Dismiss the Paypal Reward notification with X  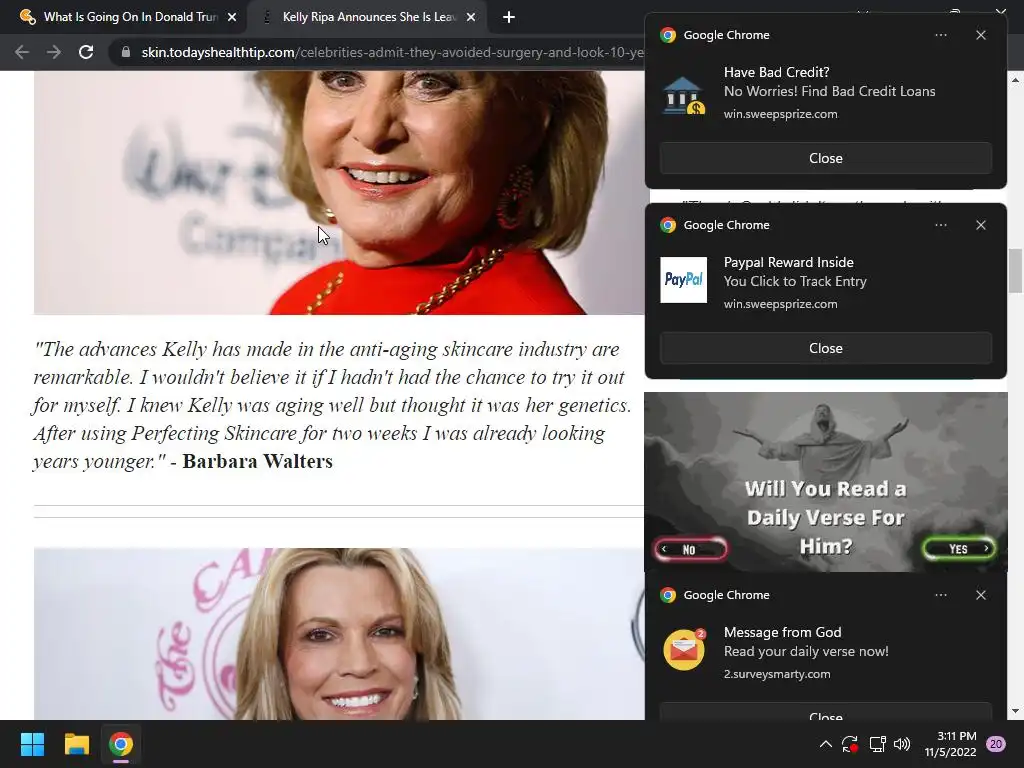tap(980, 225)
